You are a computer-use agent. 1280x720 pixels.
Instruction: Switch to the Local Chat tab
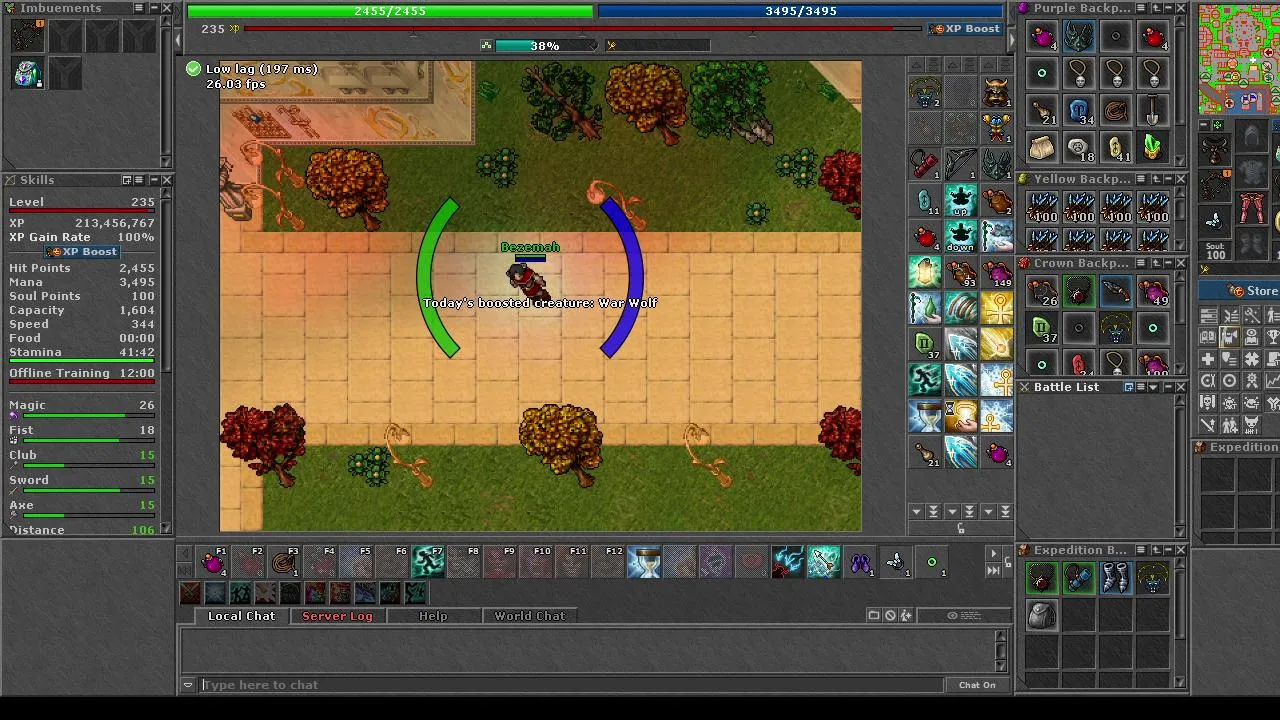point(241,616)
